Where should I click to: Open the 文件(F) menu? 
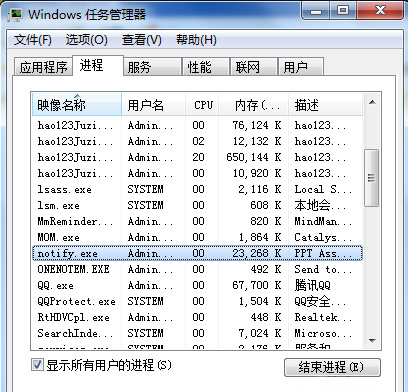click(x=33, y=40)
